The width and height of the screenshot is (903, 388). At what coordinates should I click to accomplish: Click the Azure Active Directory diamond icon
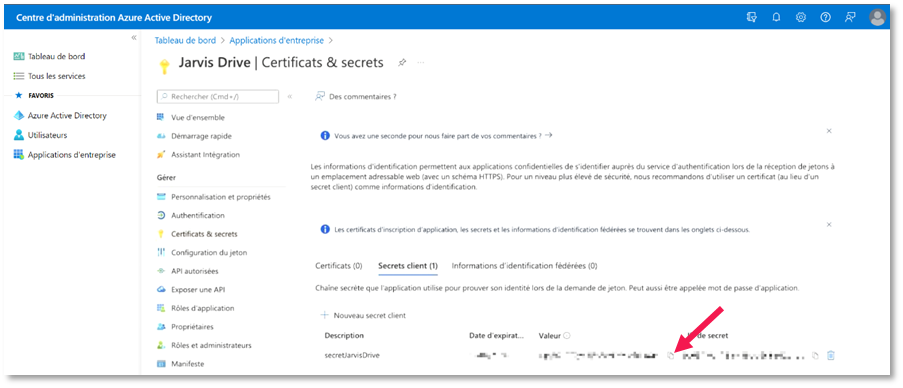[x=18, y=116]
